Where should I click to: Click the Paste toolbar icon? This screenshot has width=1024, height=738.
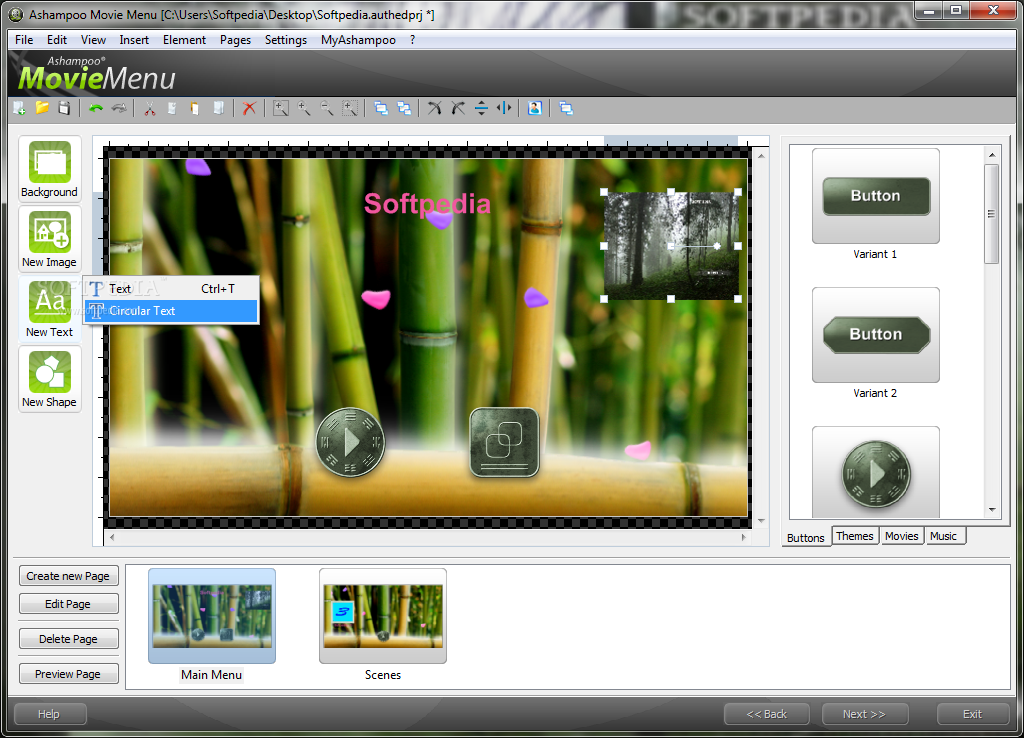tap(195, 108)
